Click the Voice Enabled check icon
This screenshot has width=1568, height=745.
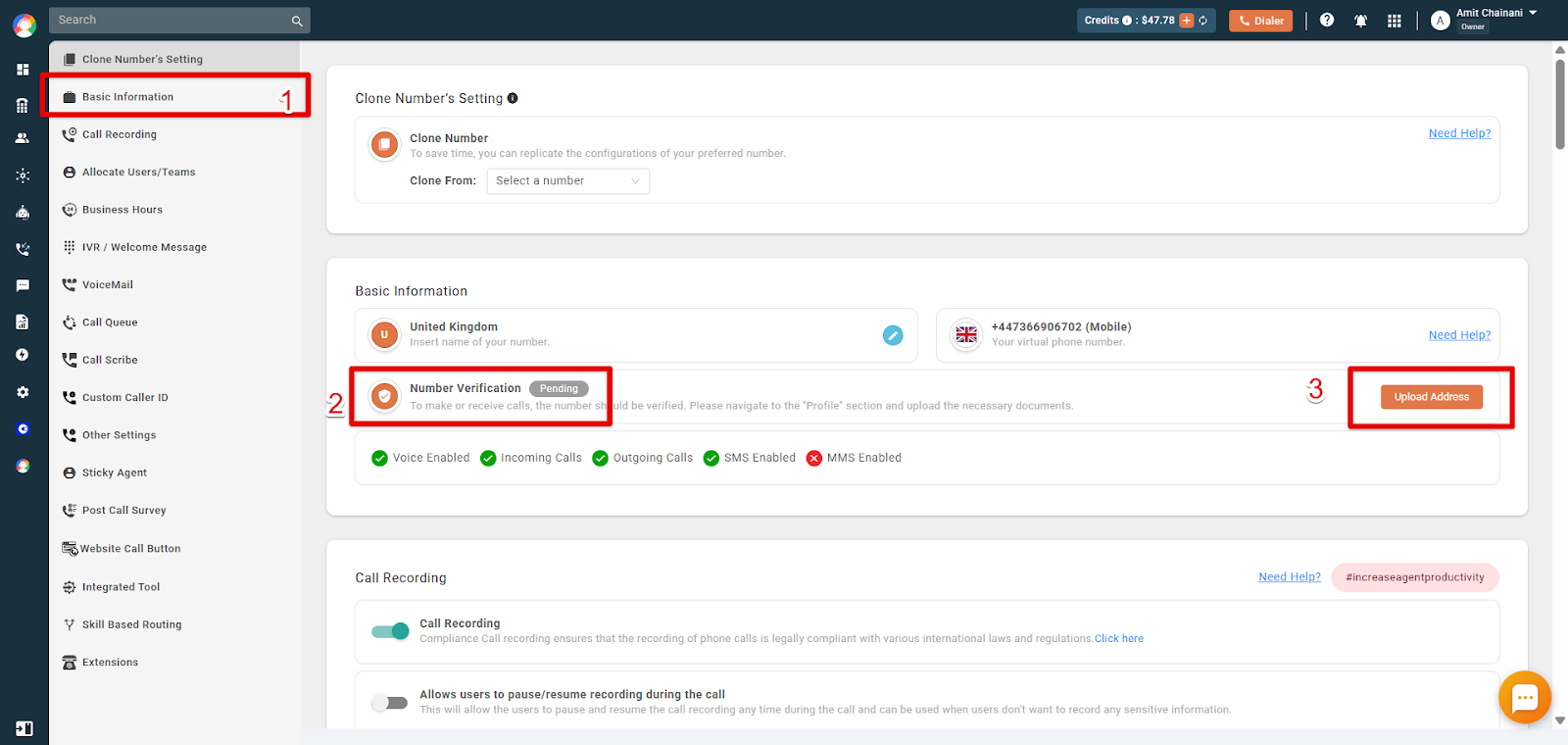[379, 458]
